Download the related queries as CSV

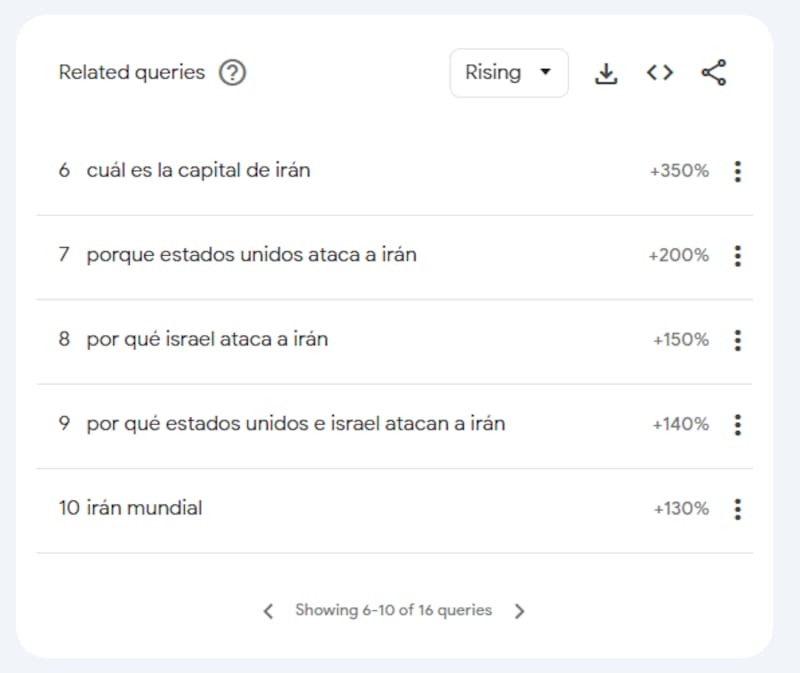(606, 73)
